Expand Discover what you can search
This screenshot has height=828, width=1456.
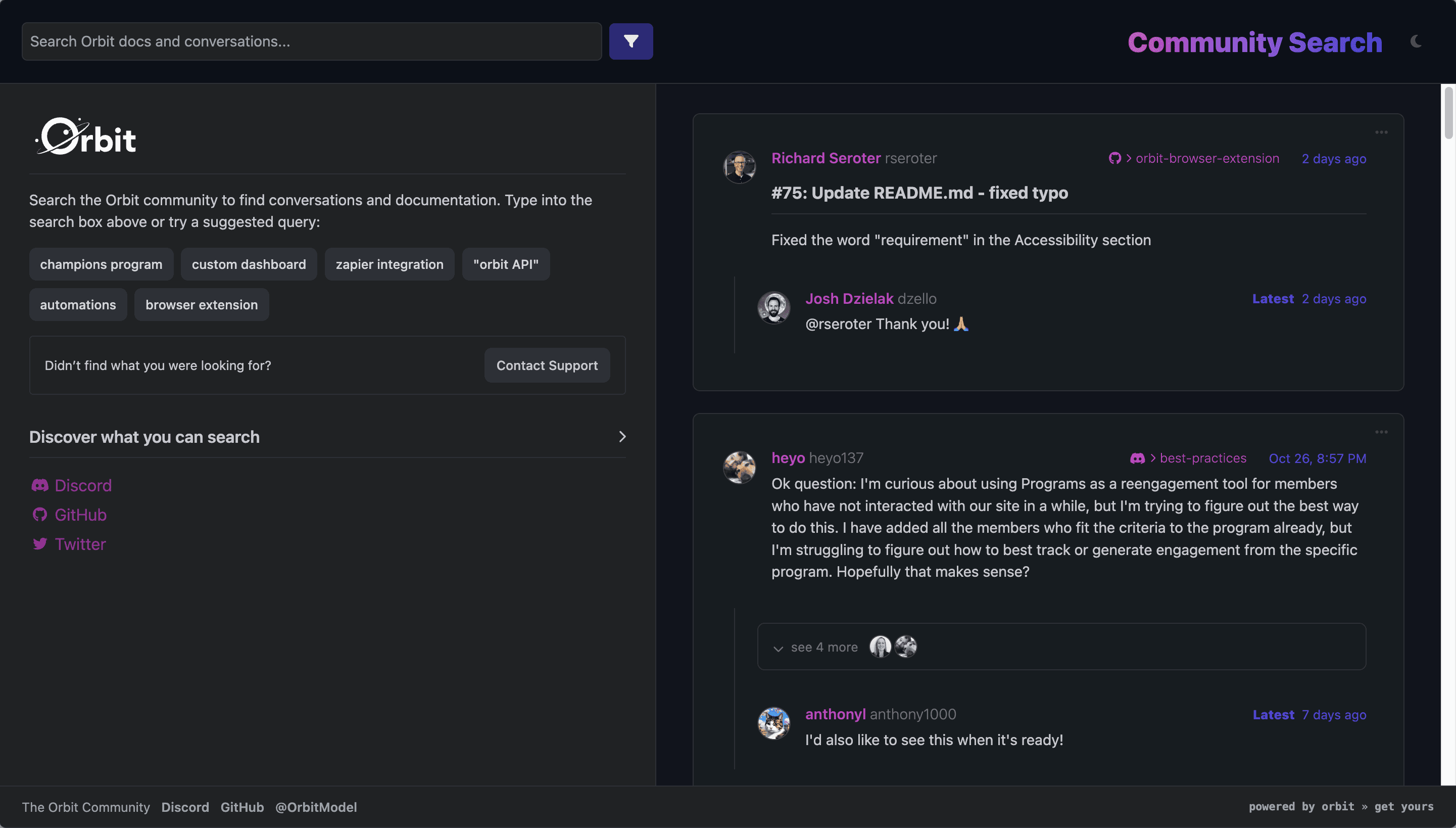click(327, 437)
